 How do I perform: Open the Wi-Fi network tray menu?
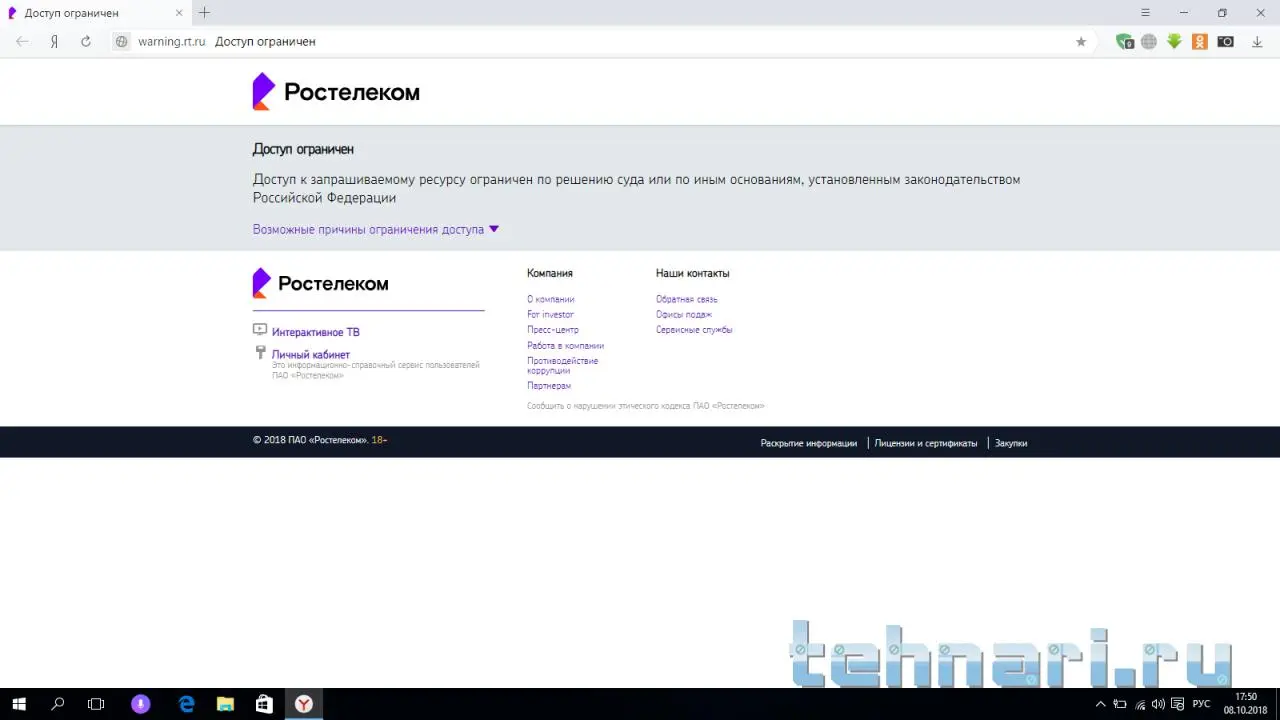(x=1139, y=704)
